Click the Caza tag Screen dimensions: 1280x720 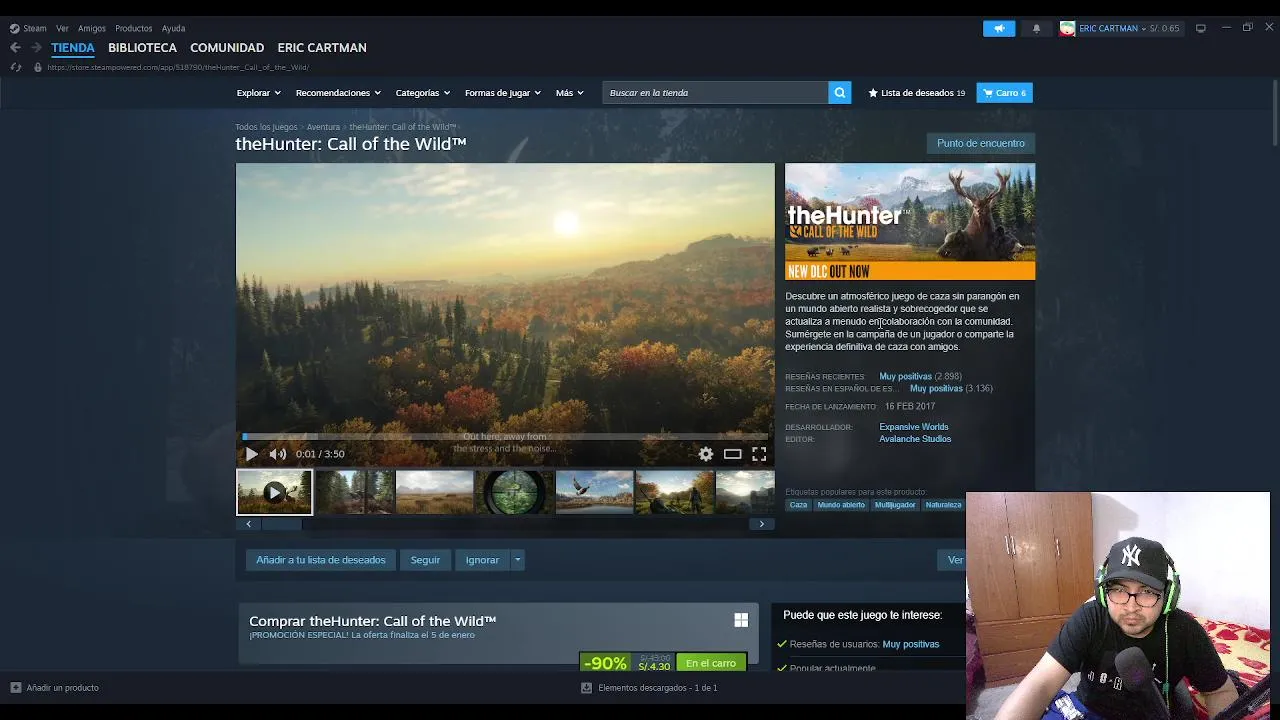click(798, 505)
